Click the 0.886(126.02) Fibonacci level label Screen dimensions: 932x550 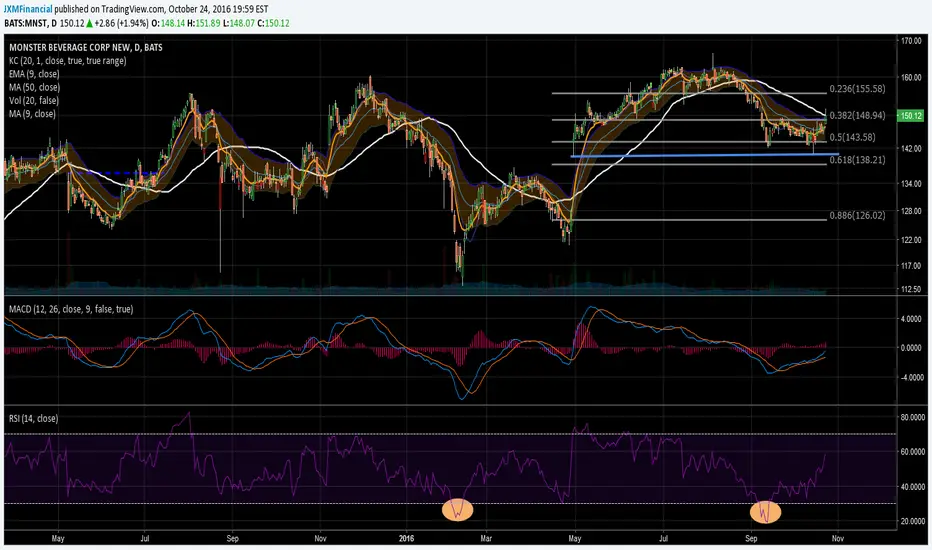857,215
